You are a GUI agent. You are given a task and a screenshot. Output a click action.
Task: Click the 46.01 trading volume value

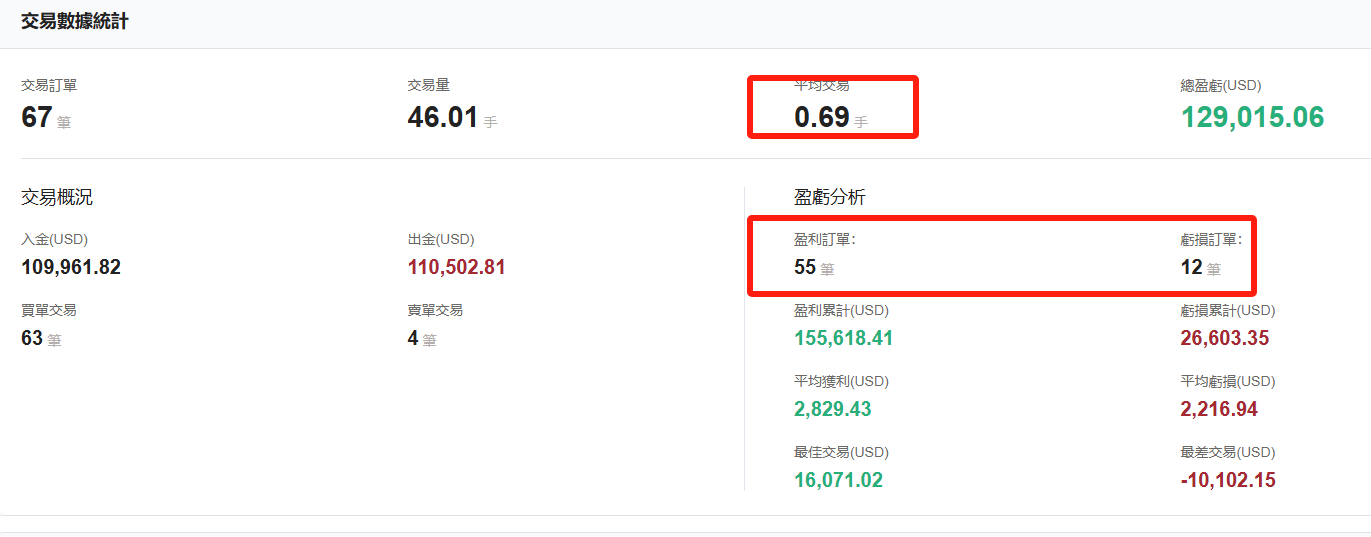[x=443, y=118]
